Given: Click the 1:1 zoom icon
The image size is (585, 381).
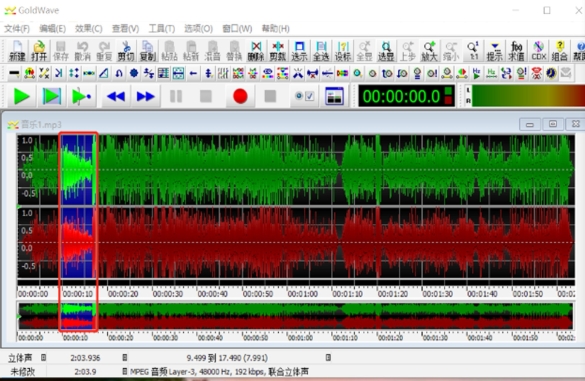Looking at the screenshot, I should tap(473, 51).
